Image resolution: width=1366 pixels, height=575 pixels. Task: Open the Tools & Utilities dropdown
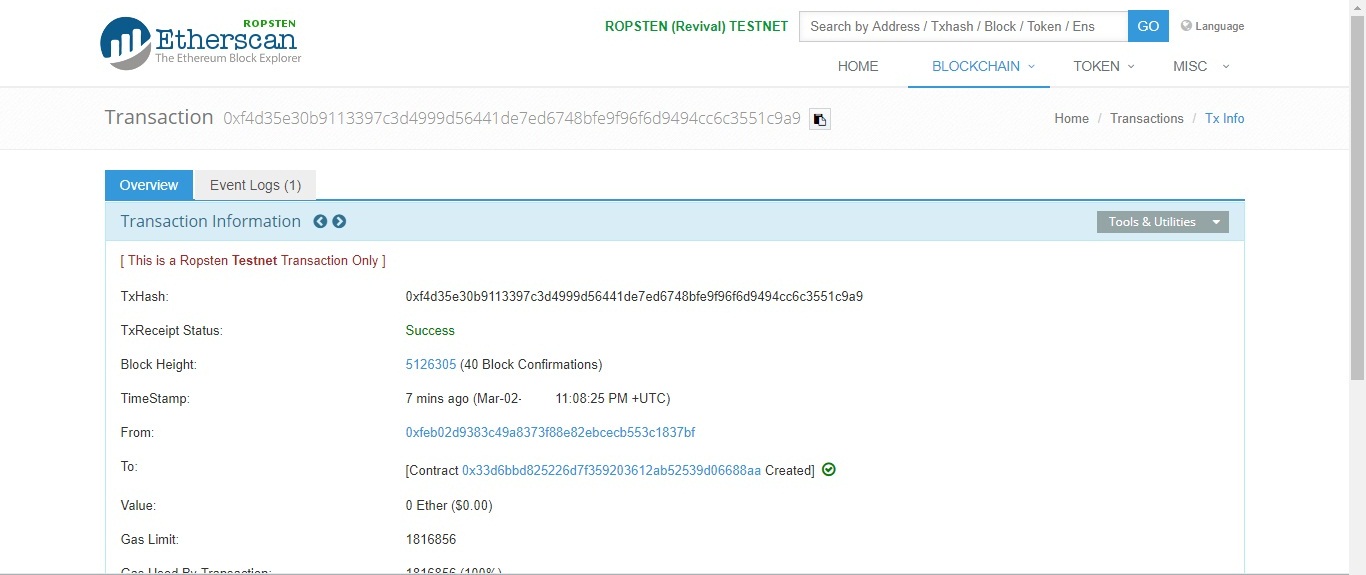(x=1162, y=222)
